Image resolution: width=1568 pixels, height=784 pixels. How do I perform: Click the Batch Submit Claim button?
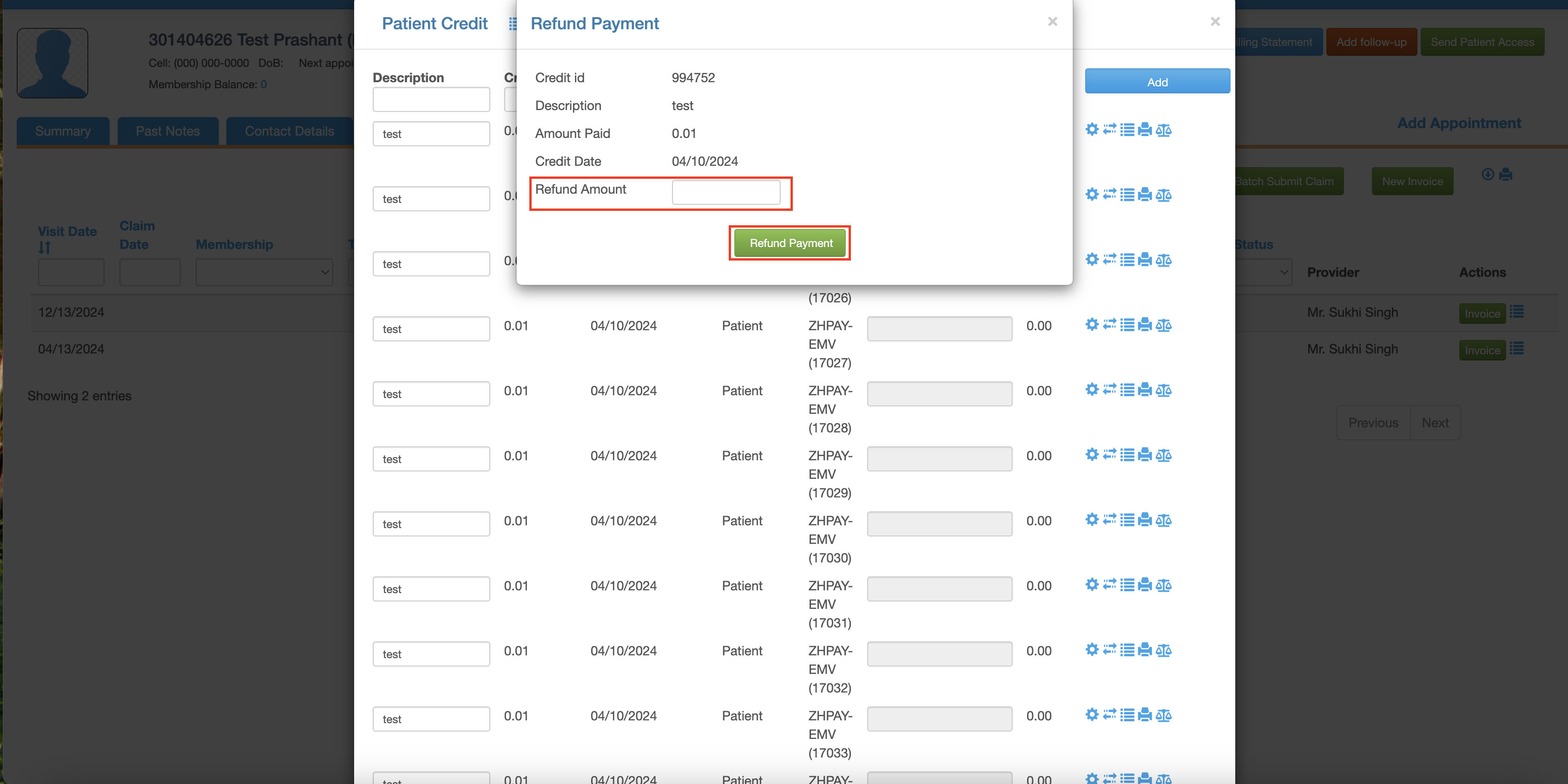point(1289,181)
